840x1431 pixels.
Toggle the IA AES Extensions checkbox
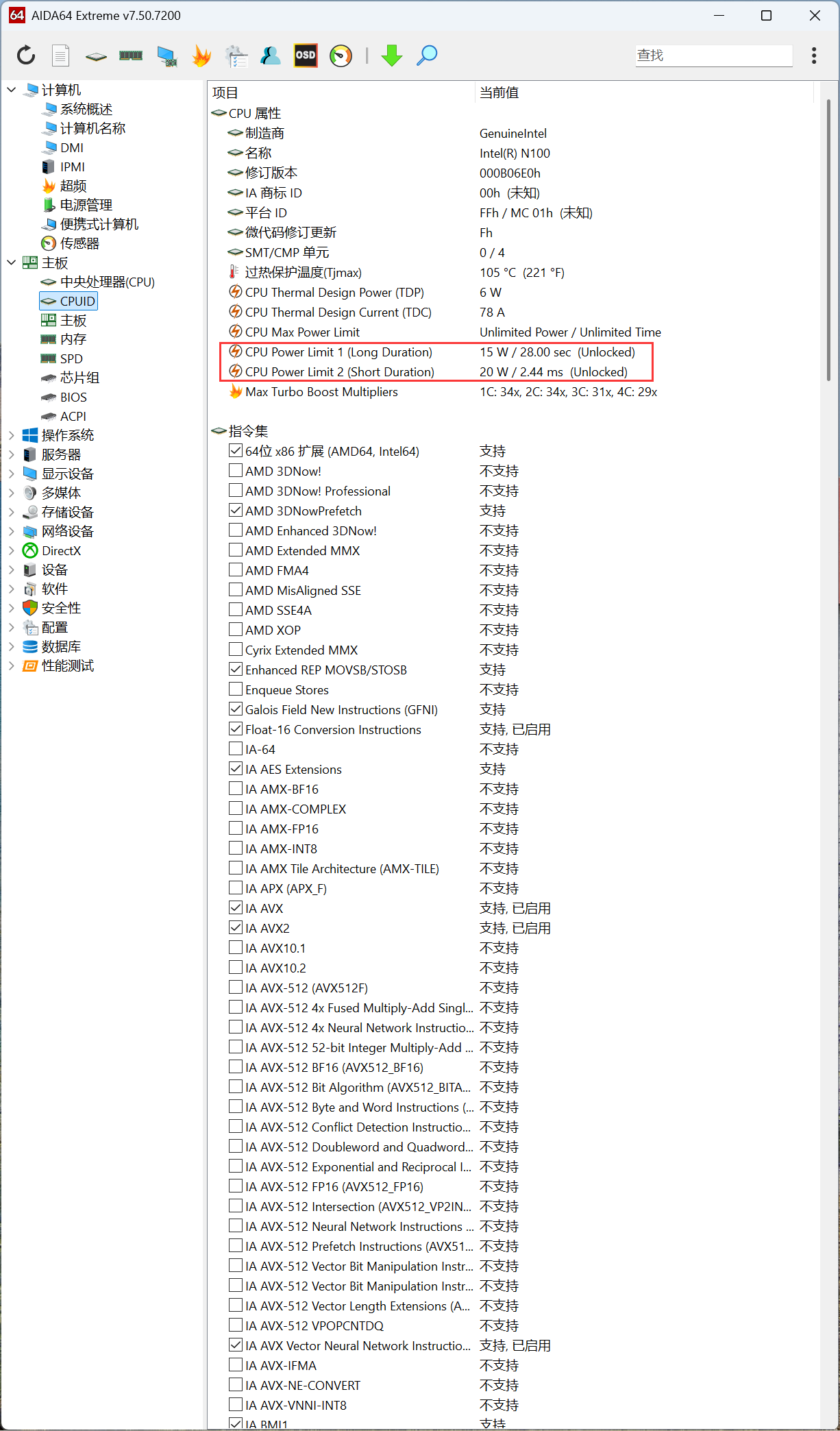[236, 769]
